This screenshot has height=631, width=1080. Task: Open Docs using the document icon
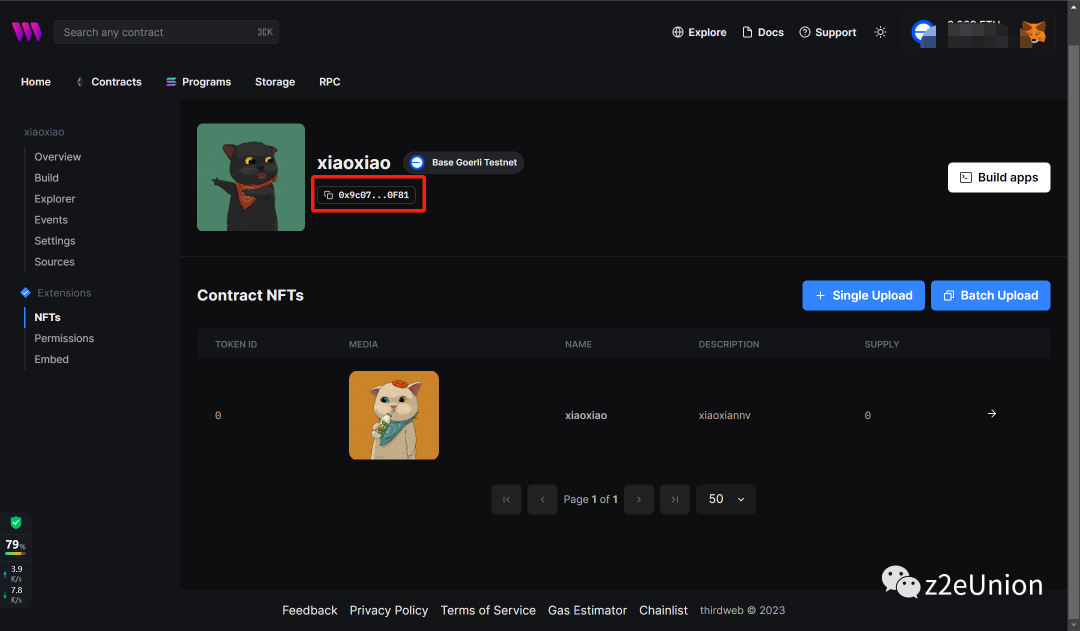pyautogui.click(x=746, y=32)
